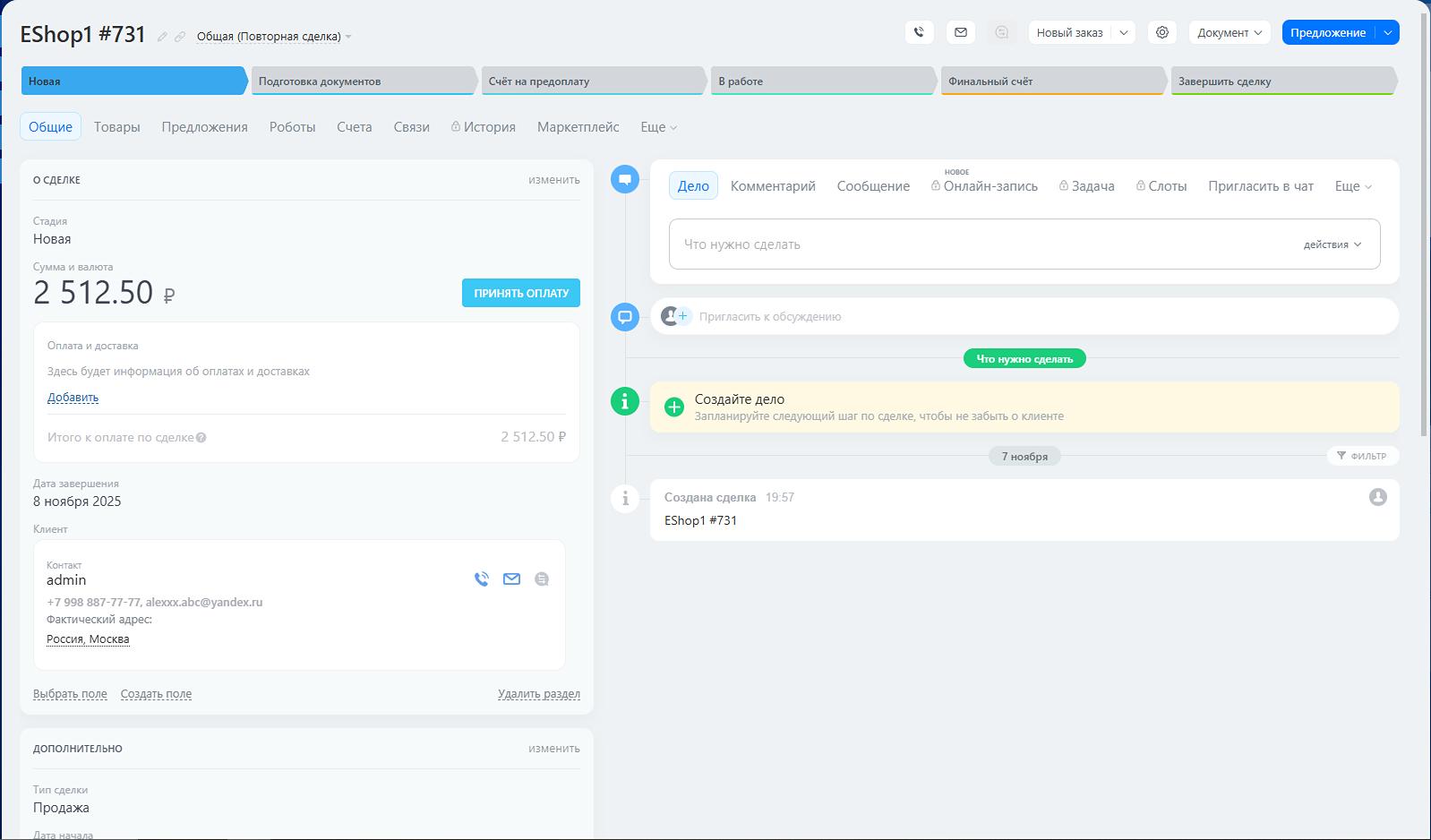
Task: Expand the Общая (Повторная сделка) pipeline dropdown
Action: pyautogui.click(x=274, y=37)
